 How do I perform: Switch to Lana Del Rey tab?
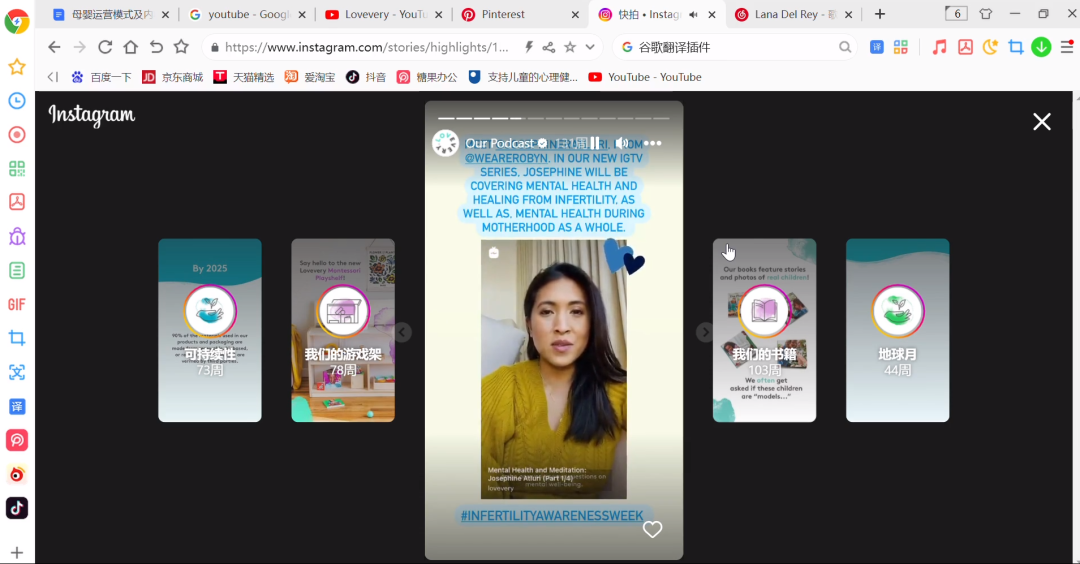(794, 14)
